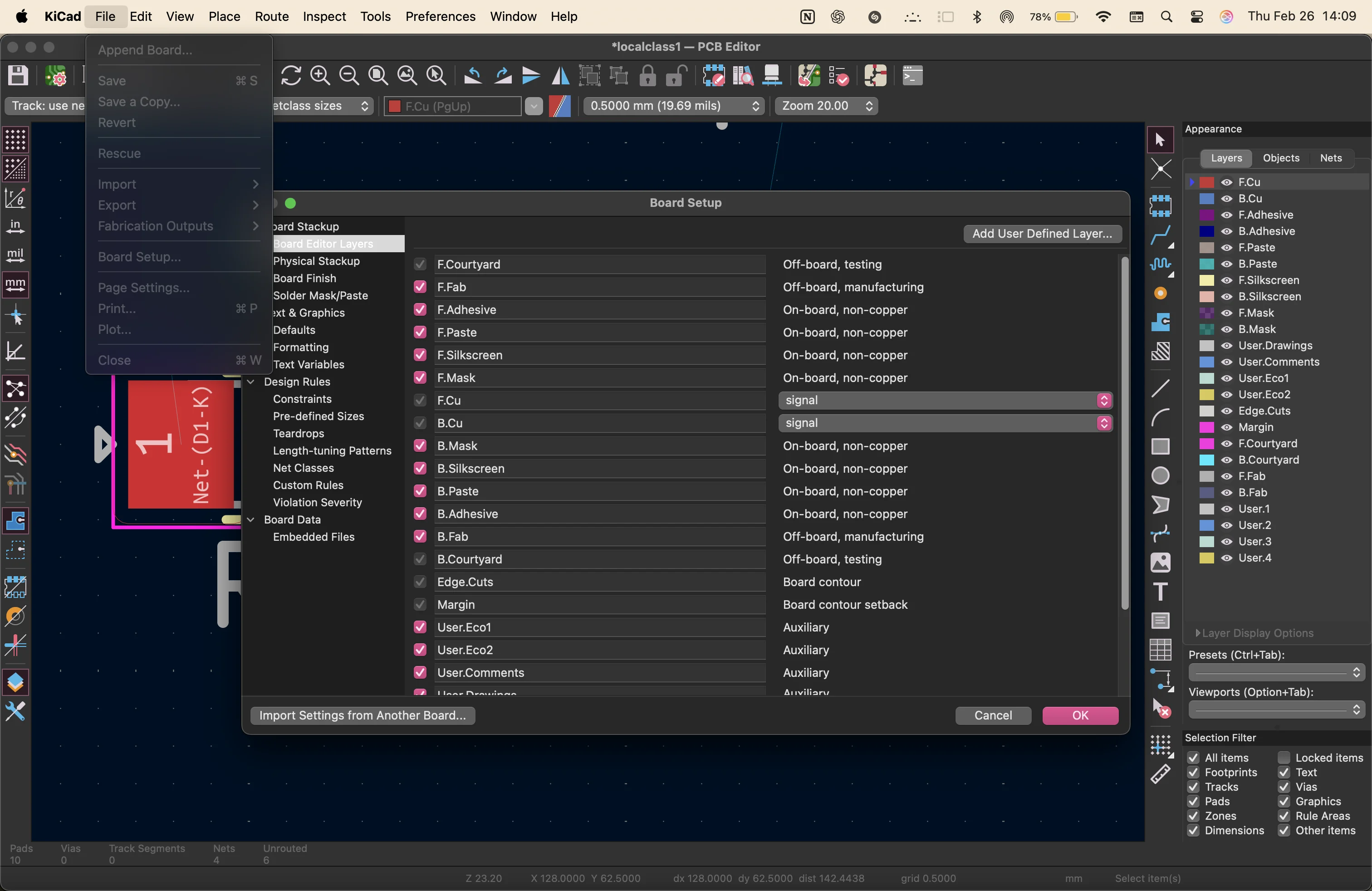Viewport: 1372px width, 891px height.
Task: Select the Draw Circle tool
Action: 1161,475
